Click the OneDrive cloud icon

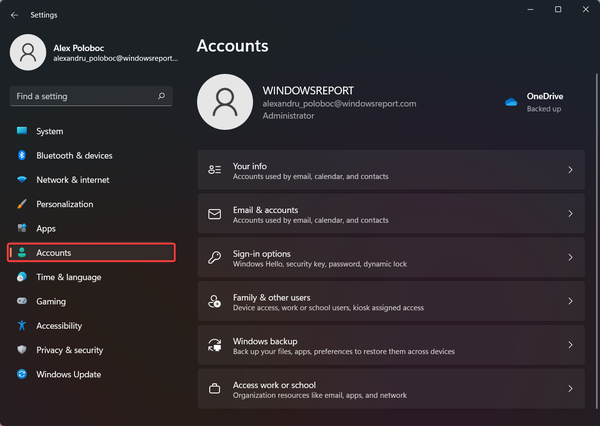click(511, 102)
